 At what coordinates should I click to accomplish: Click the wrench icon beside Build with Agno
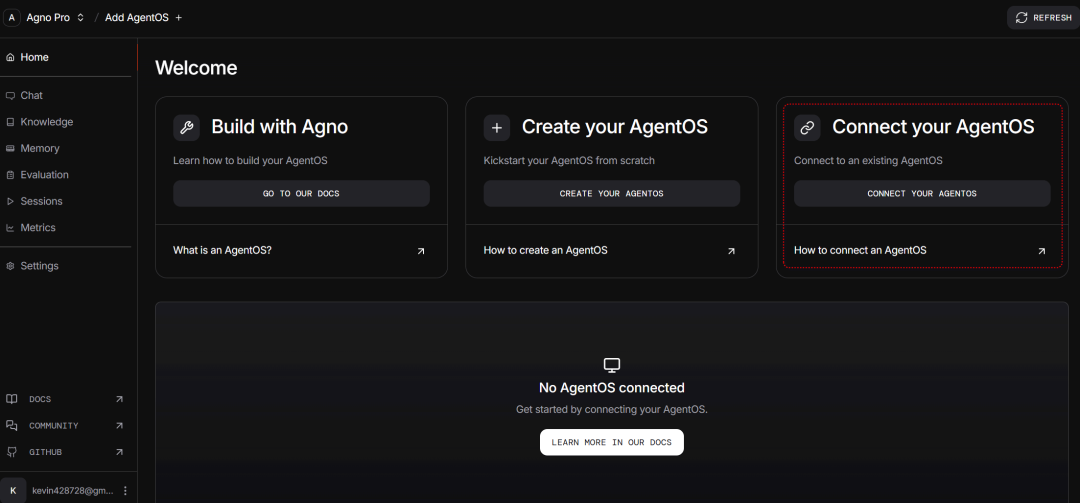[x=186, y=127]
